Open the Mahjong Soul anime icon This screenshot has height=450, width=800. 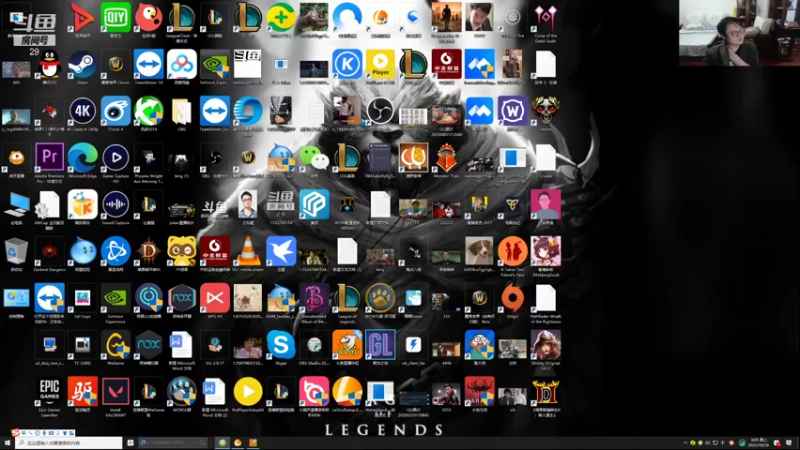(x=545, y=251)
